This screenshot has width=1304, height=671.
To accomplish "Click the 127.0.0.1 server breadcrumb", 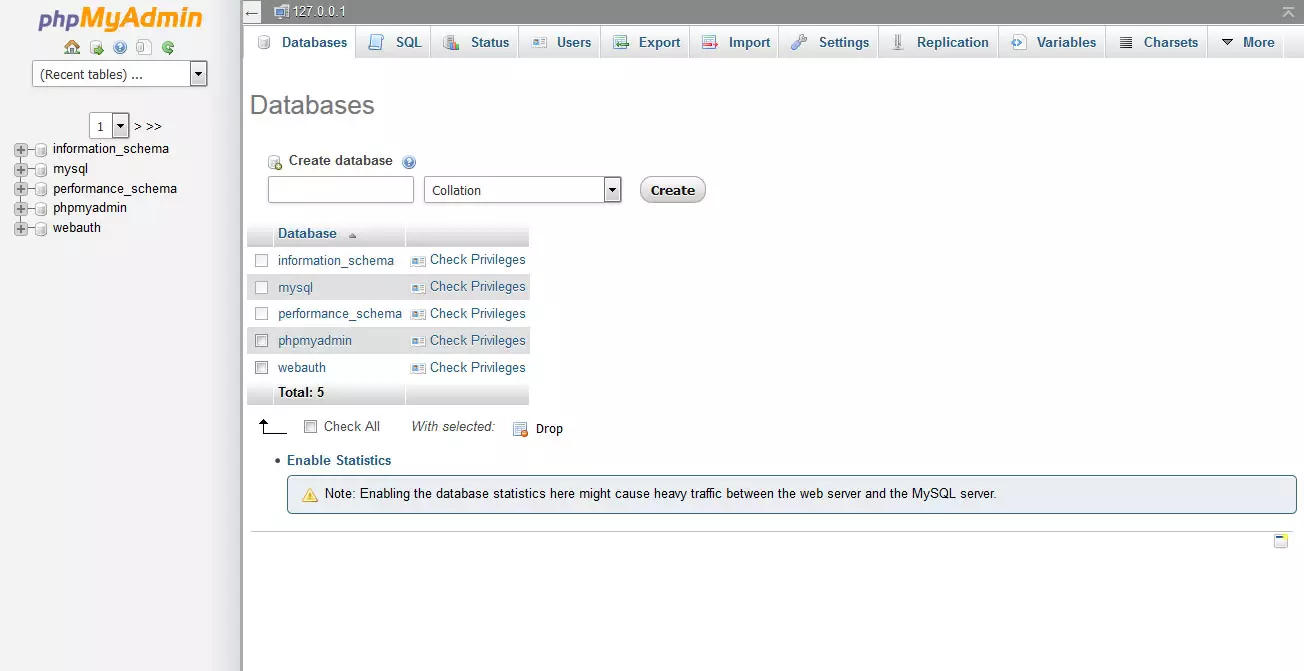I will pos(319,12).
